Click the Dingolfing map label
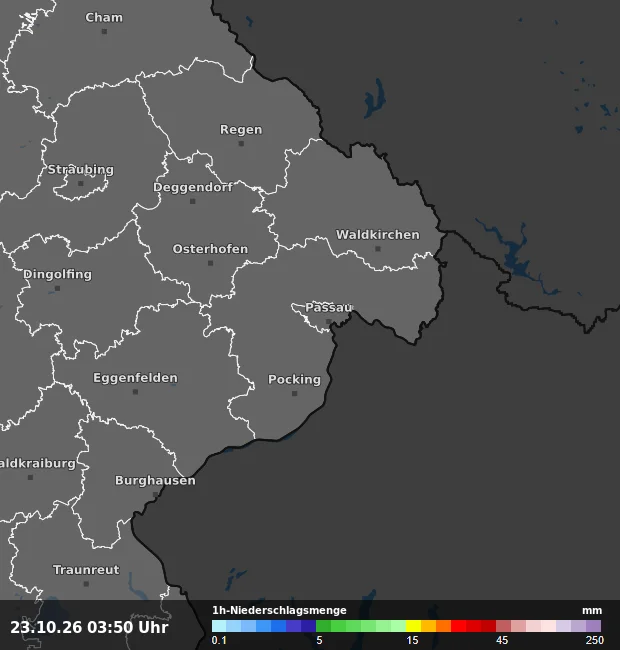620x650 pixels. (x=58, y=274)
